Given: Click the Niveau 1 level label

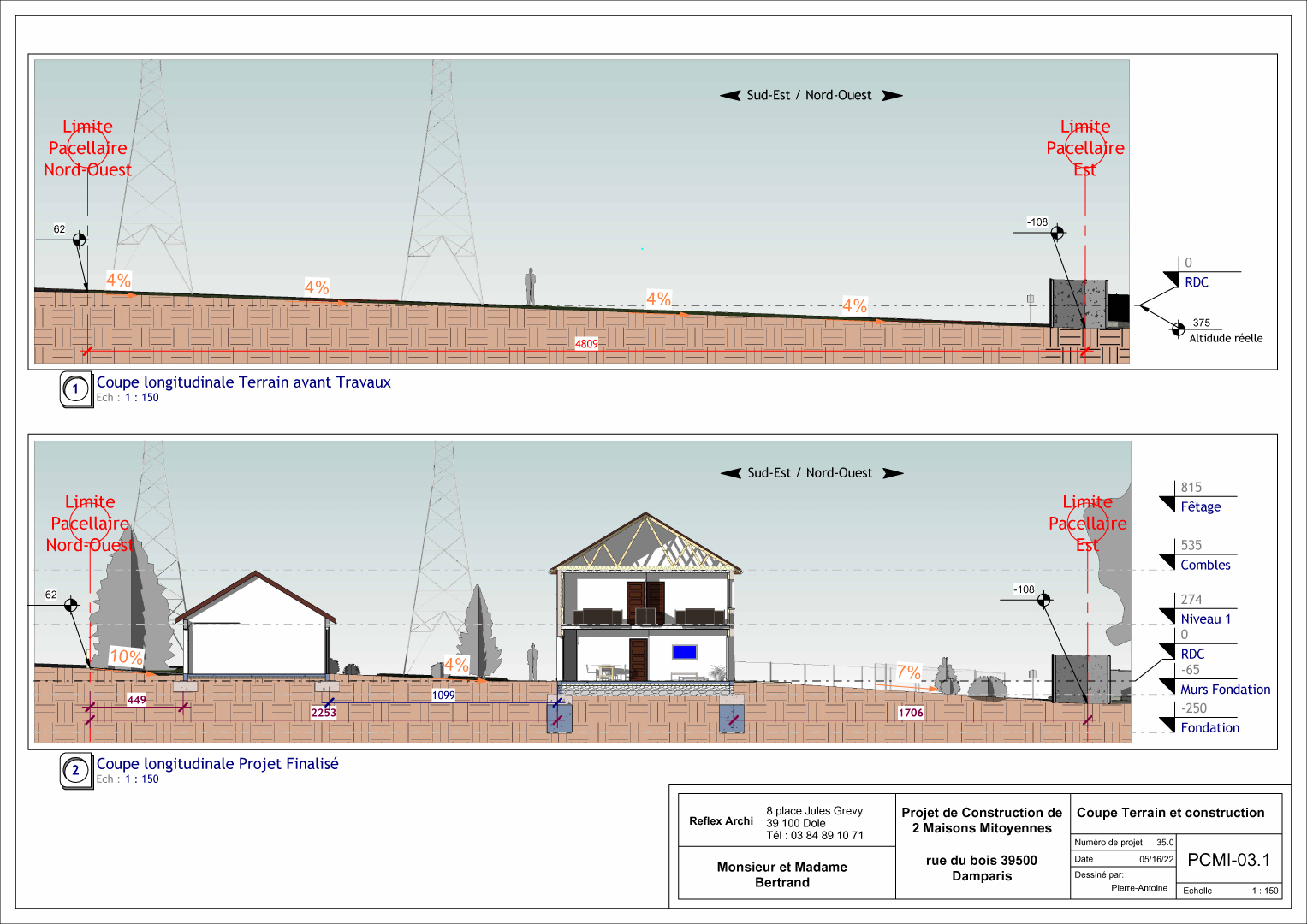Looking at the screenshot, I should [1205, 619].
